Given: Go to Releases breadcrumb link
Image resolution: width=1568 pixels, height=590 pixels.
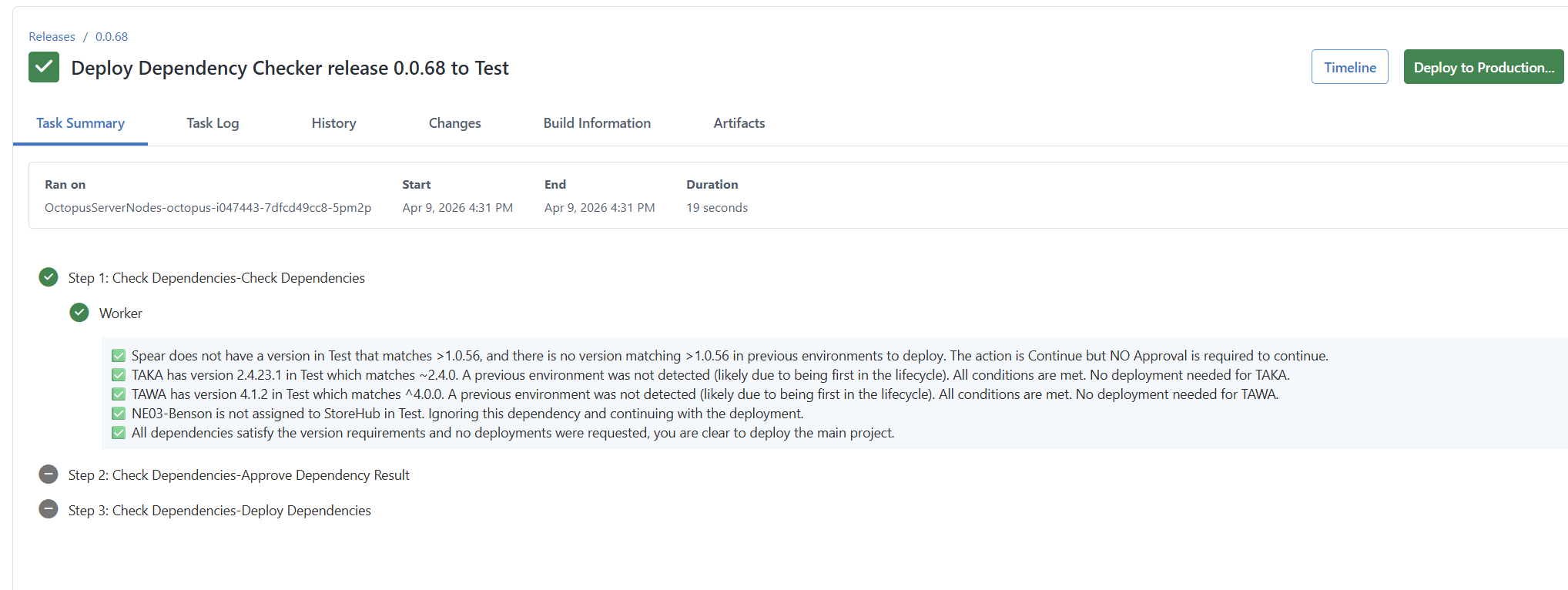Looking at the screenshot, I should point(52,37).
